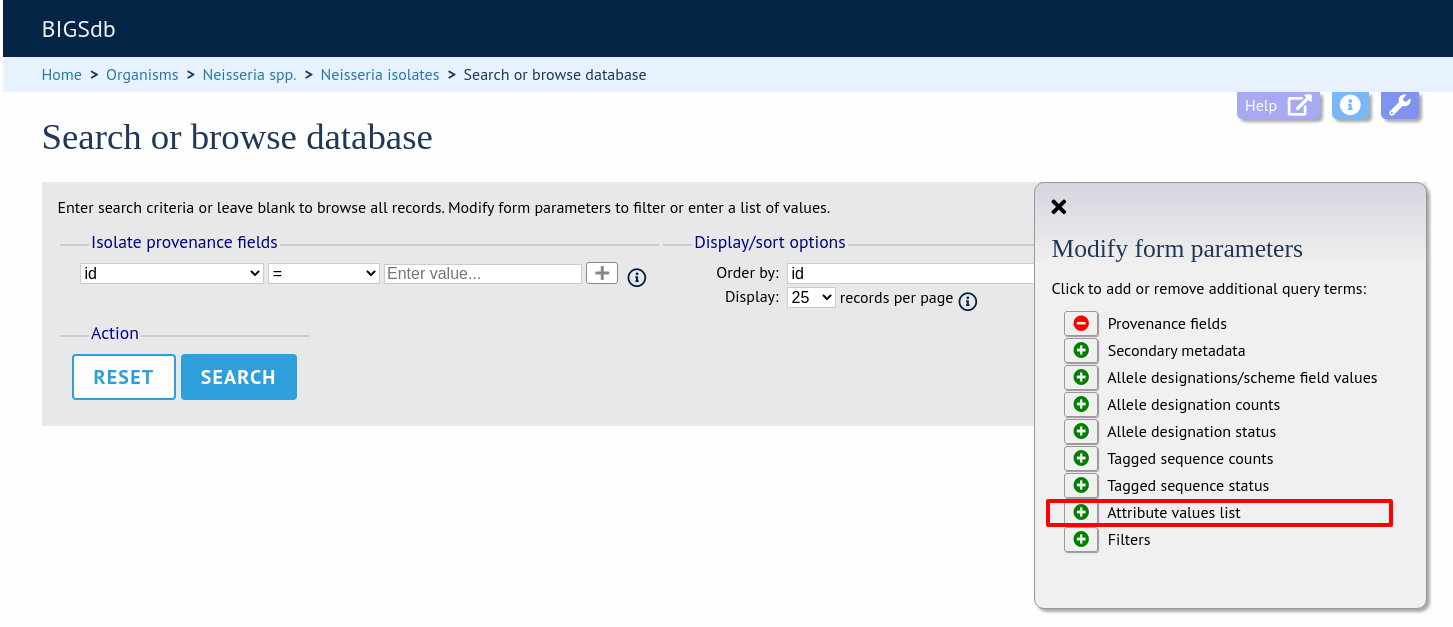1453x627 pixels.
Task: Open Neisseria isolates breadcrumb link
Action: point(380,75)
